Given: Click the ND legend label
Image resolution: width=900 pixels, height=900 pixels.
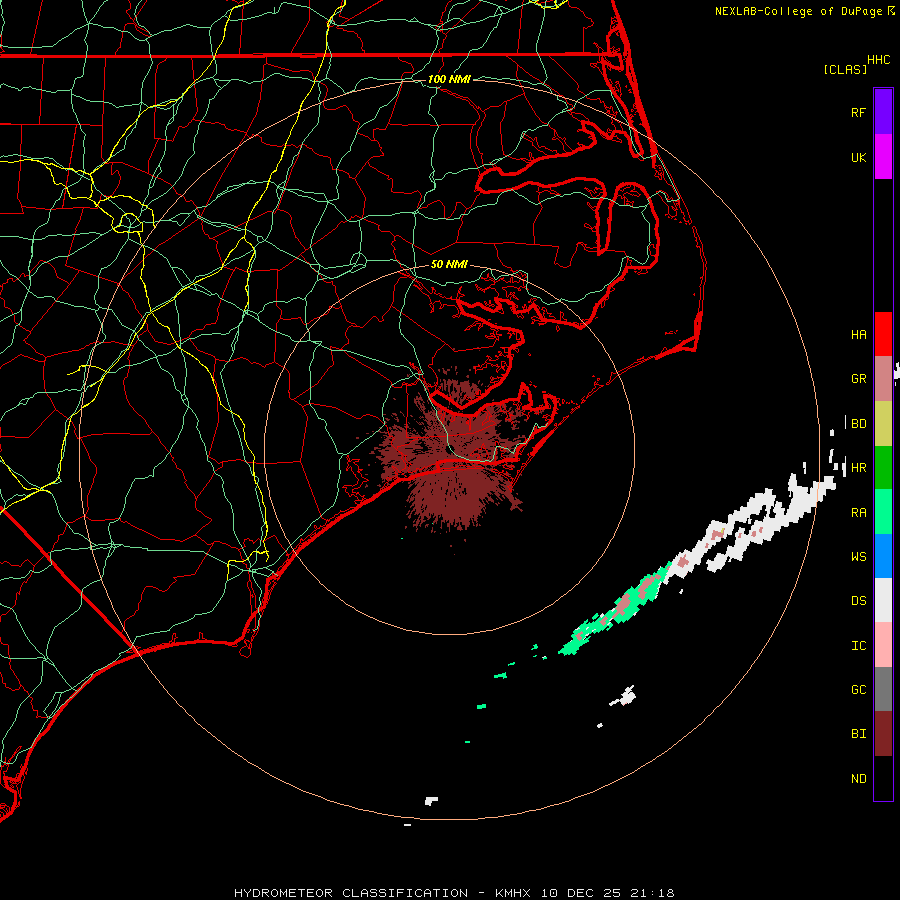Looking at the screenshot, I should pyautogui.click(x=859, y=779).
